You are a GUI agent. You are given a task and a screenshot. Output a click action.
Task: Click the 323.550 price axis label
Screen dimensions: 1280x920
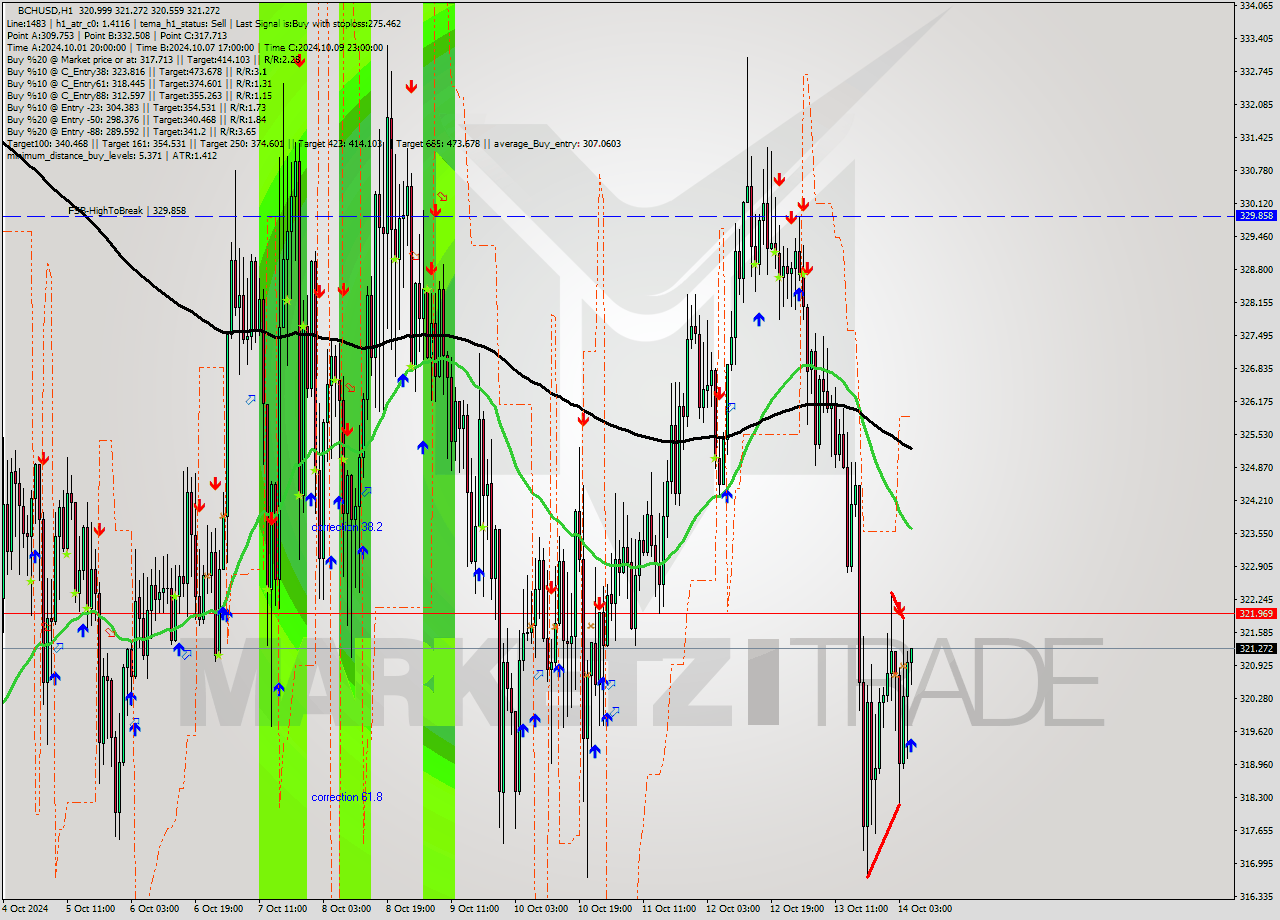pos(1256,533)
